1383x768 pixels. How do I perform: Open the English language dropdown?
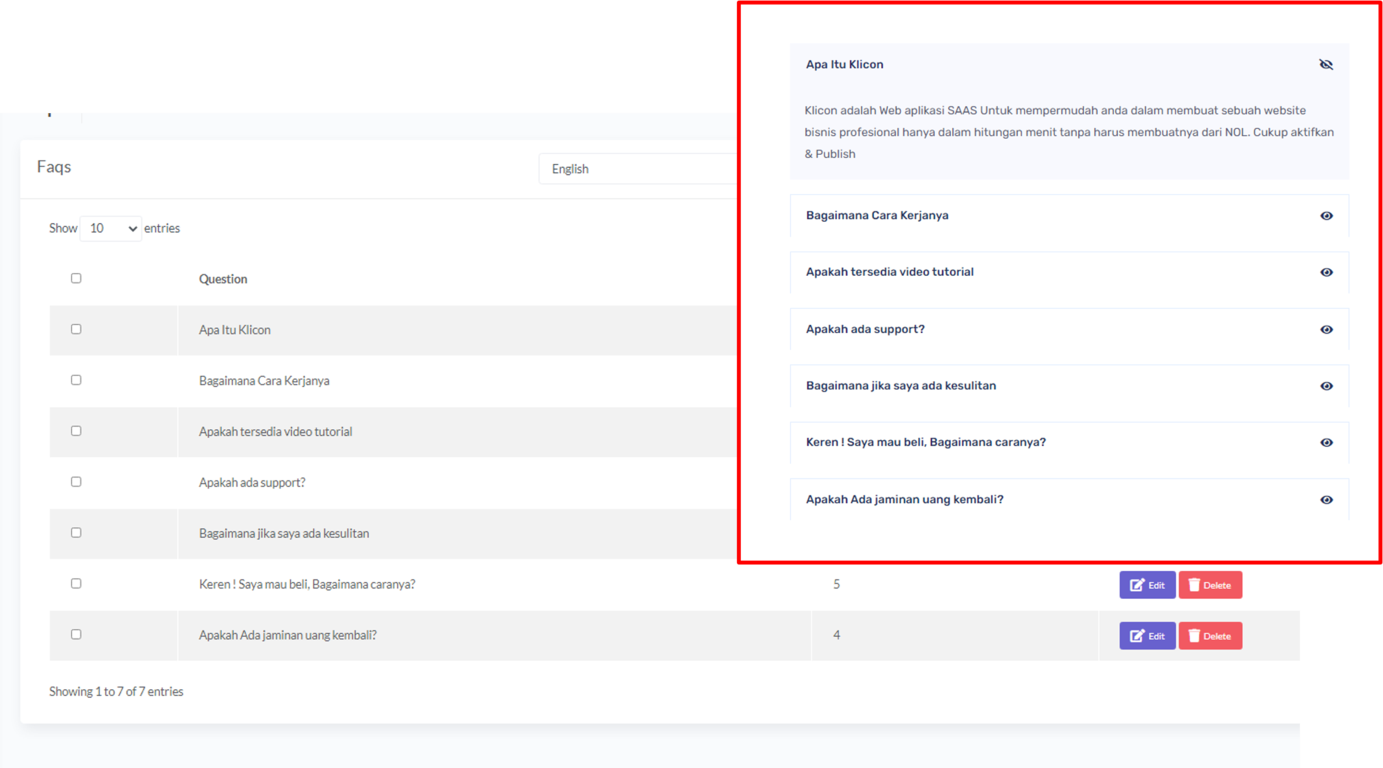click(x=638, y=169)
